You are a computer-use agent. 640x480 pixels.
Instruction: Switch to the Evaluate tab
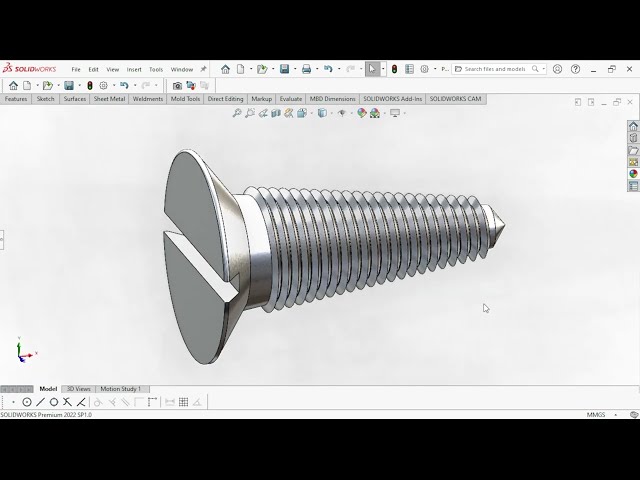point(291,99)
